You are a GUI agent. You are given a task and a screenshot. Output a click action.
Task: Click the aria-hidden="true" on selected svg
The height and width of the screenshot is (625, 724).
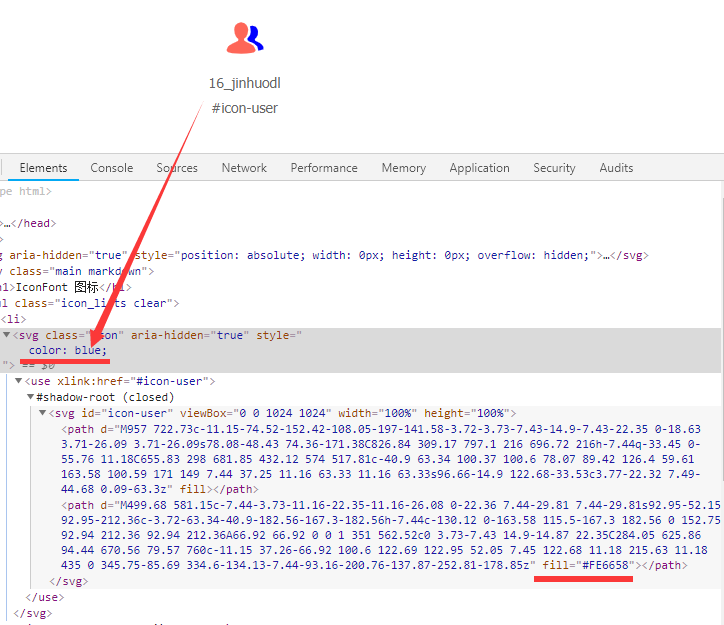point(190,335)
